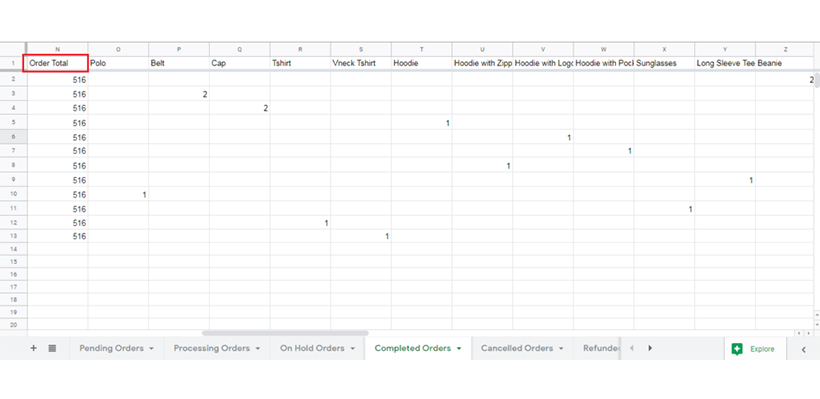Click the horizontal scrollbar thumb

tap(285, 333)
